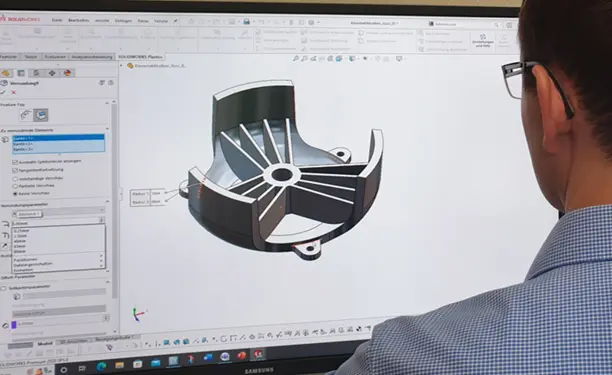Open the Extras menu
Image resolution: width=612 pixels, height=375 pixels.
[x=143, y=21]
